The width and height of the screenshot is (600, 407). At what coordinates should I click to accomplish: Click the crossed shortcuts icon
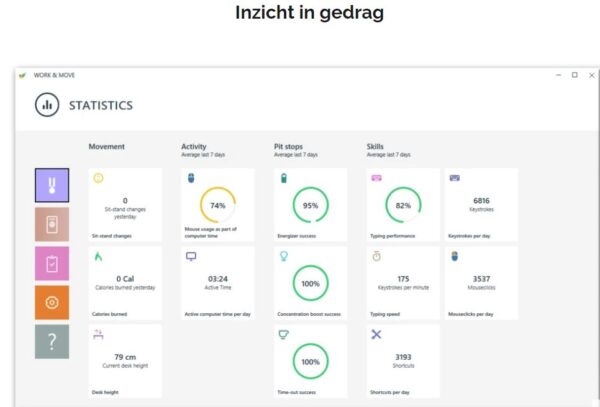pyautogui.click(x=376, y=334)
